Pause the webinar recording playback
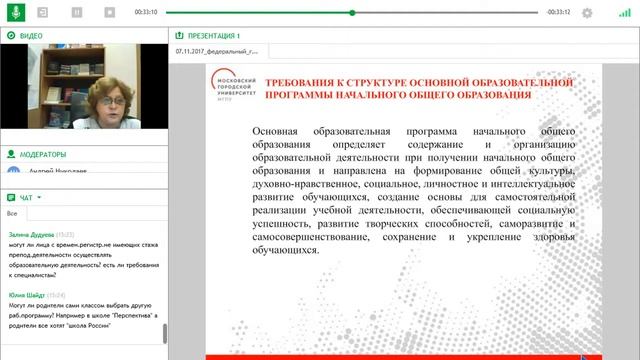Viewport: 640px width, 360px height. 77,13
